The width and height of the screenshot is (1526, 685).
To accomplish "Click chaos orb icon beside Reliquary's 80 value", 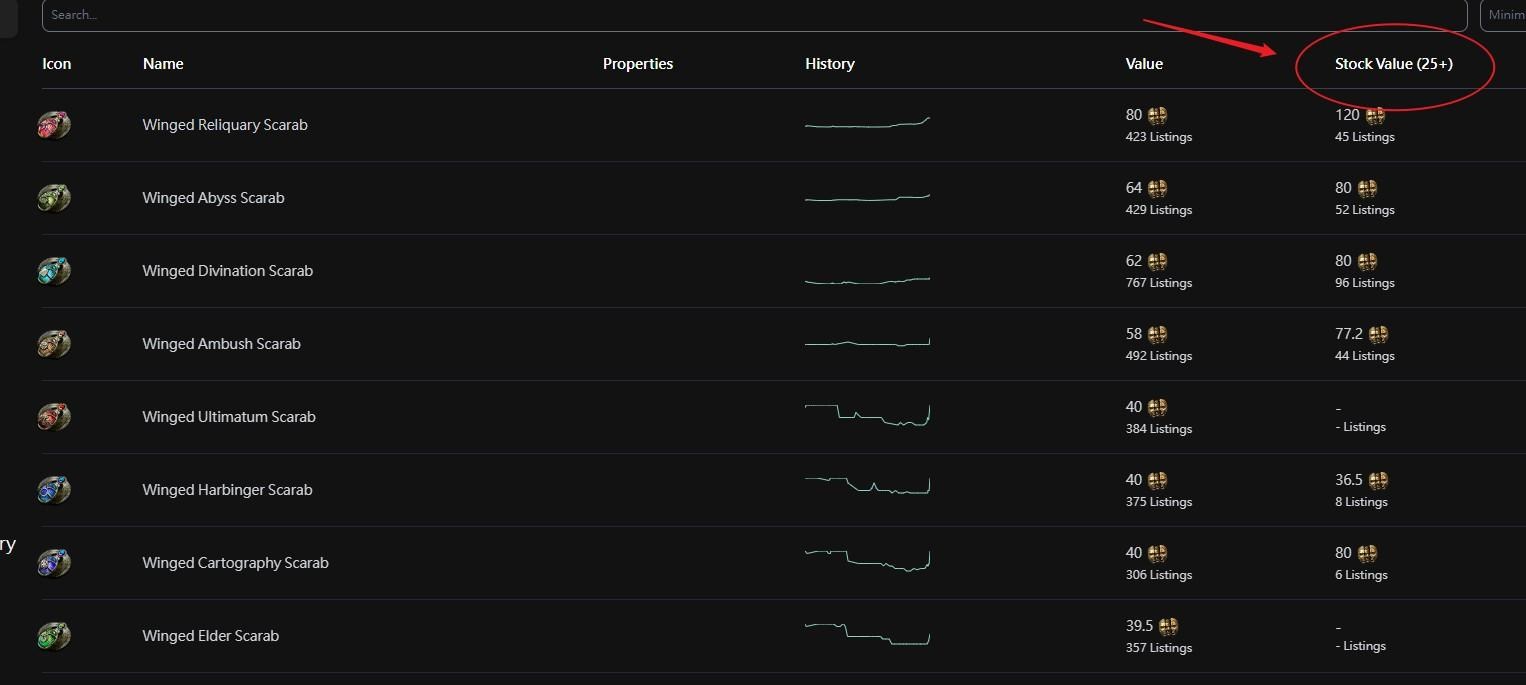I will pos(1157,115).
